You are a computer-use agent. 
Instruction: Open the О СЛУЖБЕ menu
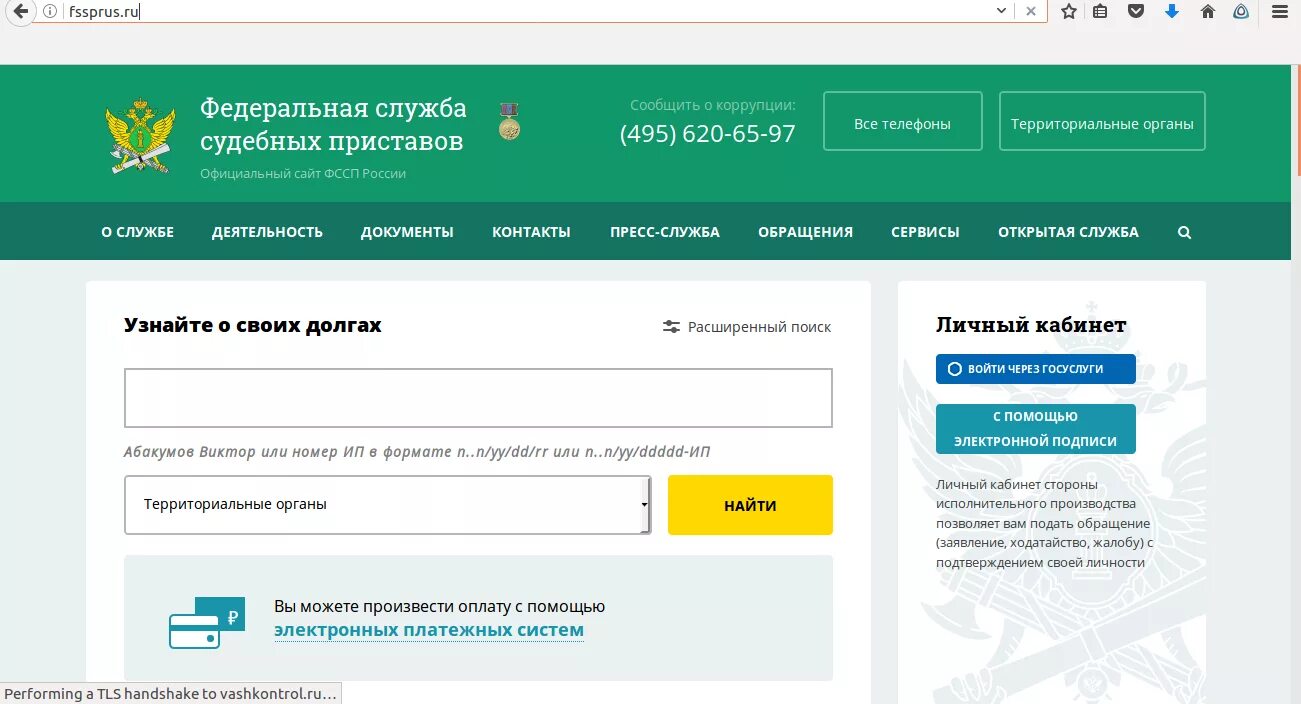coord(138,232)
